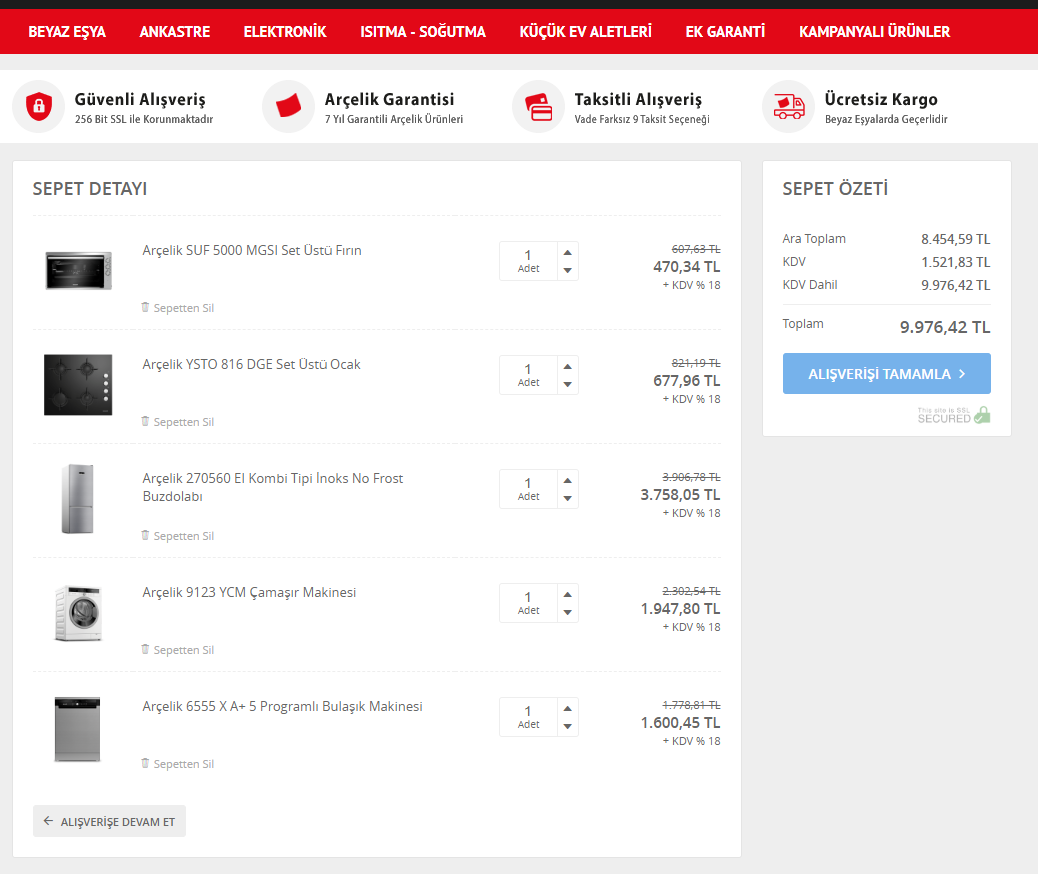This screenshot has height=876, width=1038.
Task: Click the discounted price 3.758,05 TL
Action: point(680,495)
